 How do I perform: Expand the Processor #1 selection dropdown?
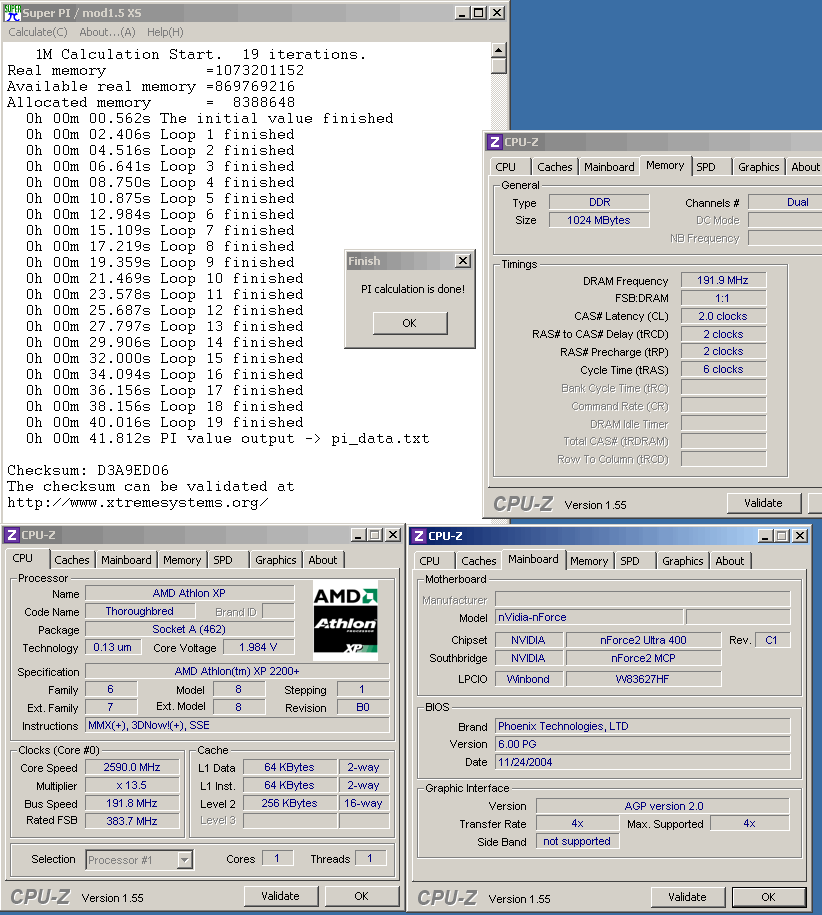[x=185, y=860]
